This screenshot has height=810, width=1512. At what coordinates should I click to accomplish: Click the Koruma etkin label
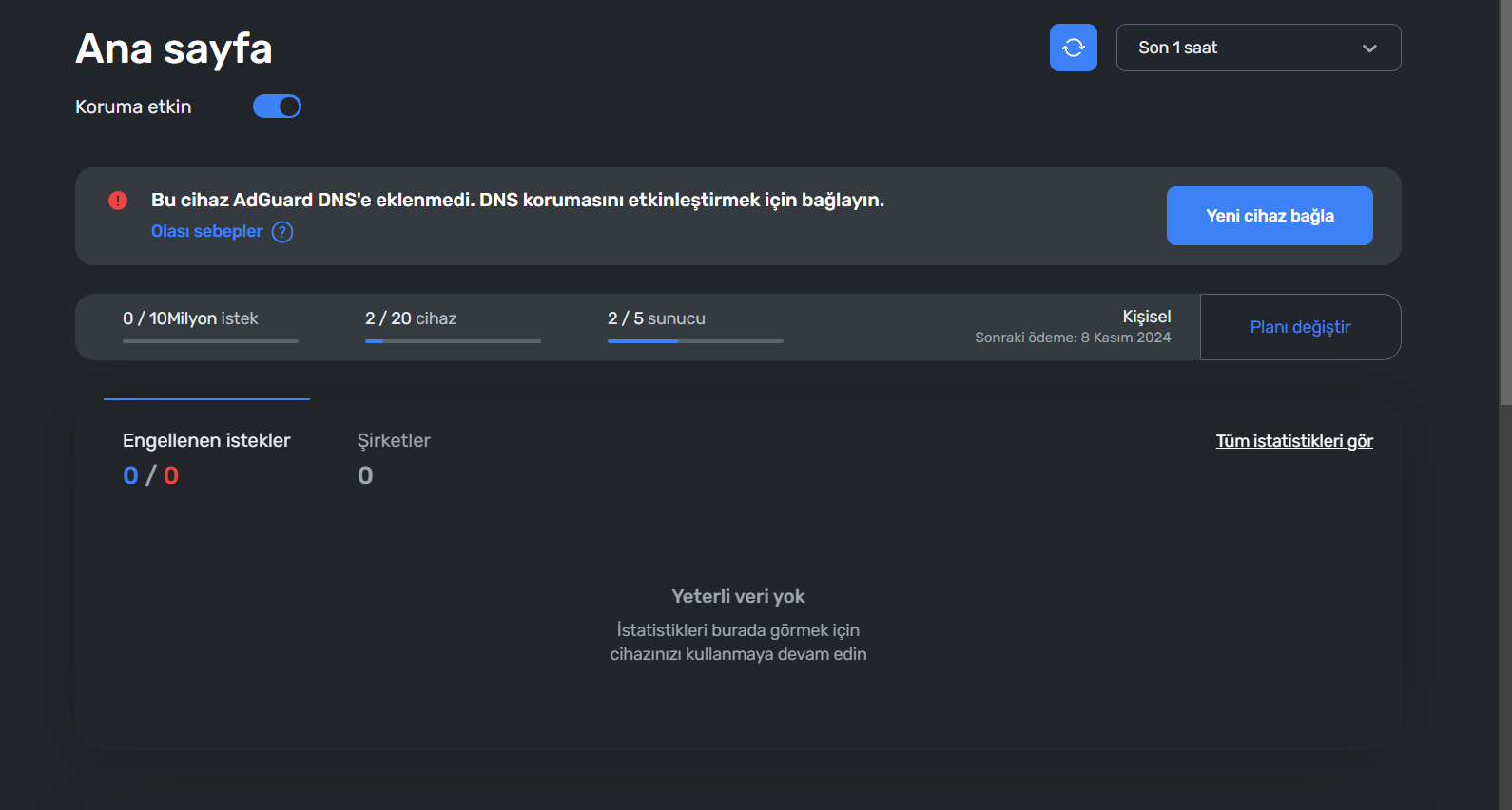(x=133, y=106)
